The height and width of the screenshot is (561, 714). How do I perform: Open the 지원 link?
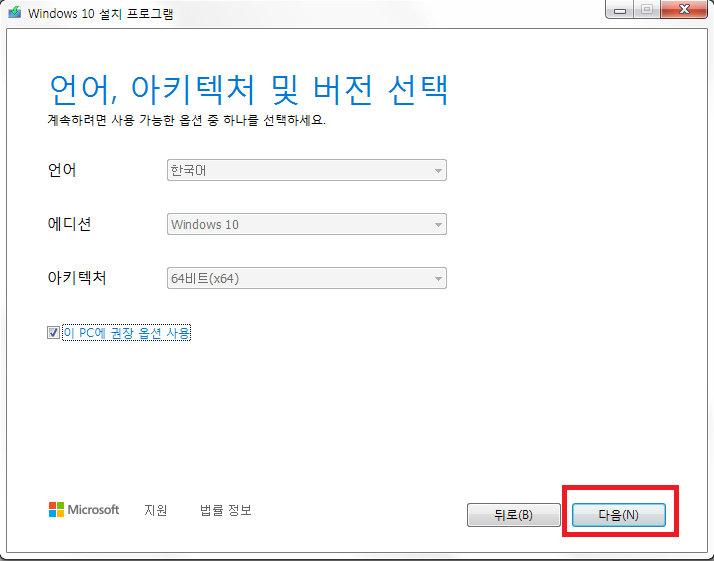click(x=156, y=510)
